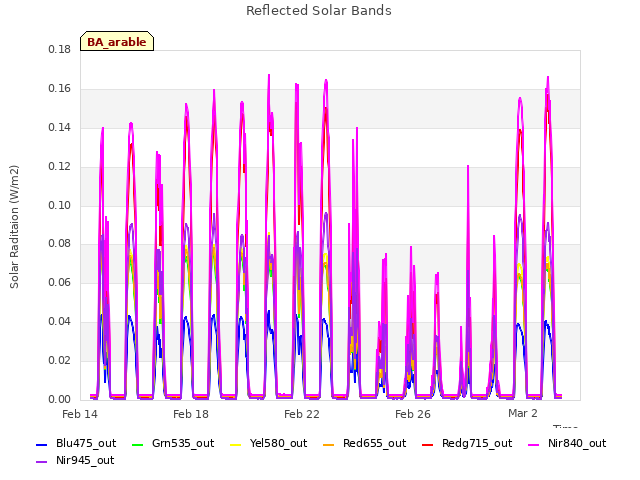Click the 0.12 y-axis tick label

(x=60, y=167)
